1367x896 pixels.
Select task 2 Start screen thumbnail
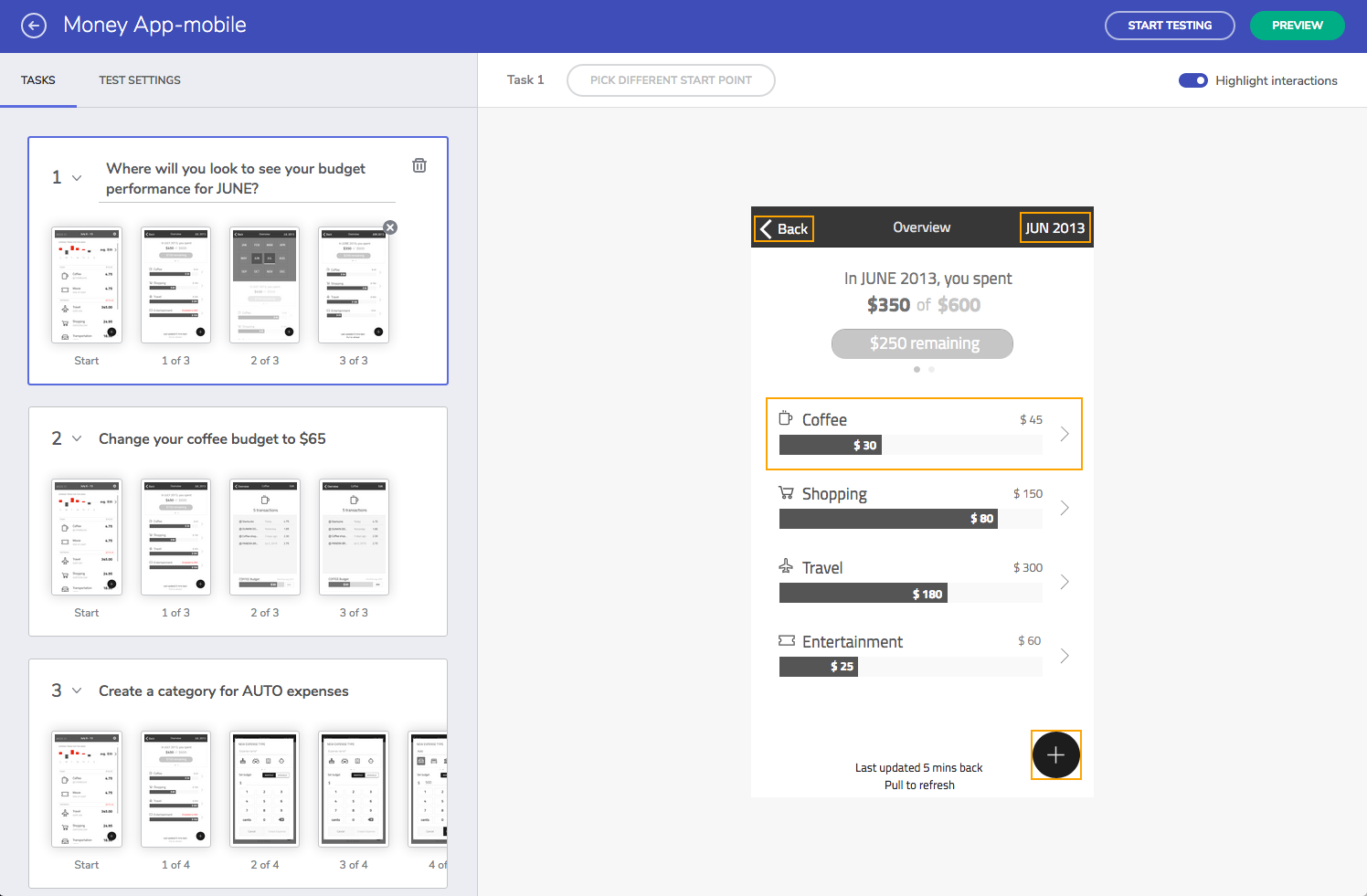point(87,537)
